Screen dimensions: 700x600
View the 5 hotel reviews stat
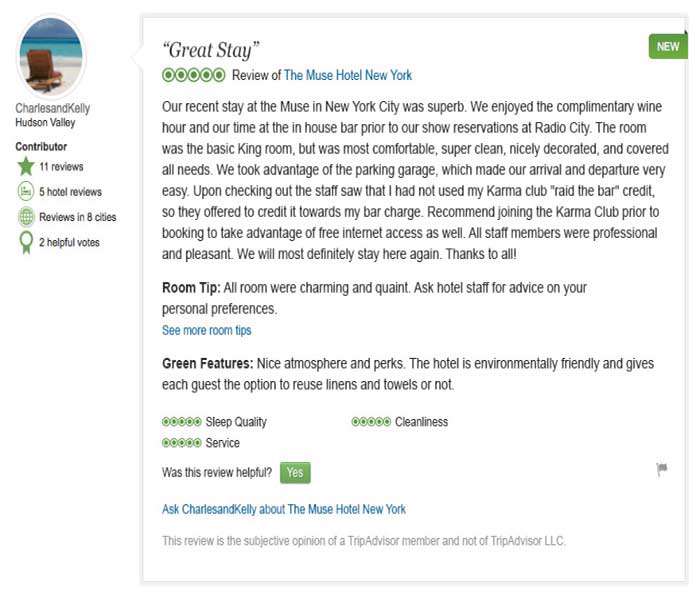(x=71, y=192)
